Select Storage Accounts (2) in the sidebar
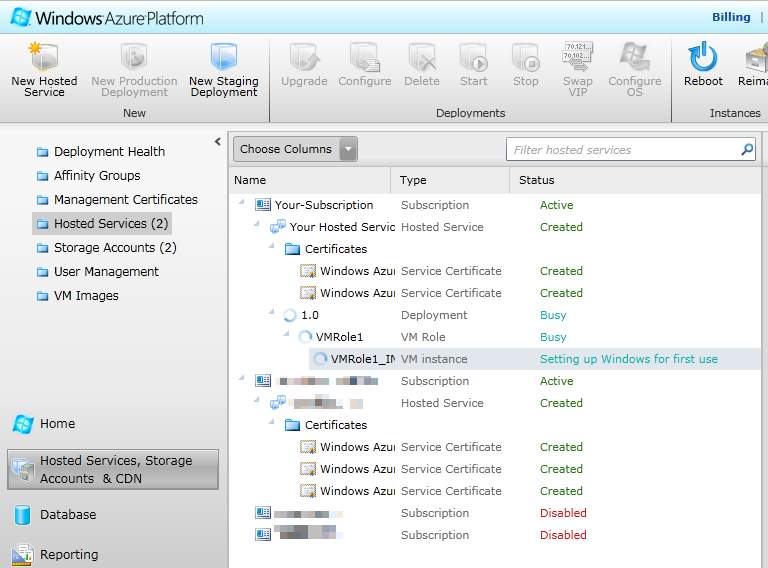768x568 pixels. click(114, 248)
